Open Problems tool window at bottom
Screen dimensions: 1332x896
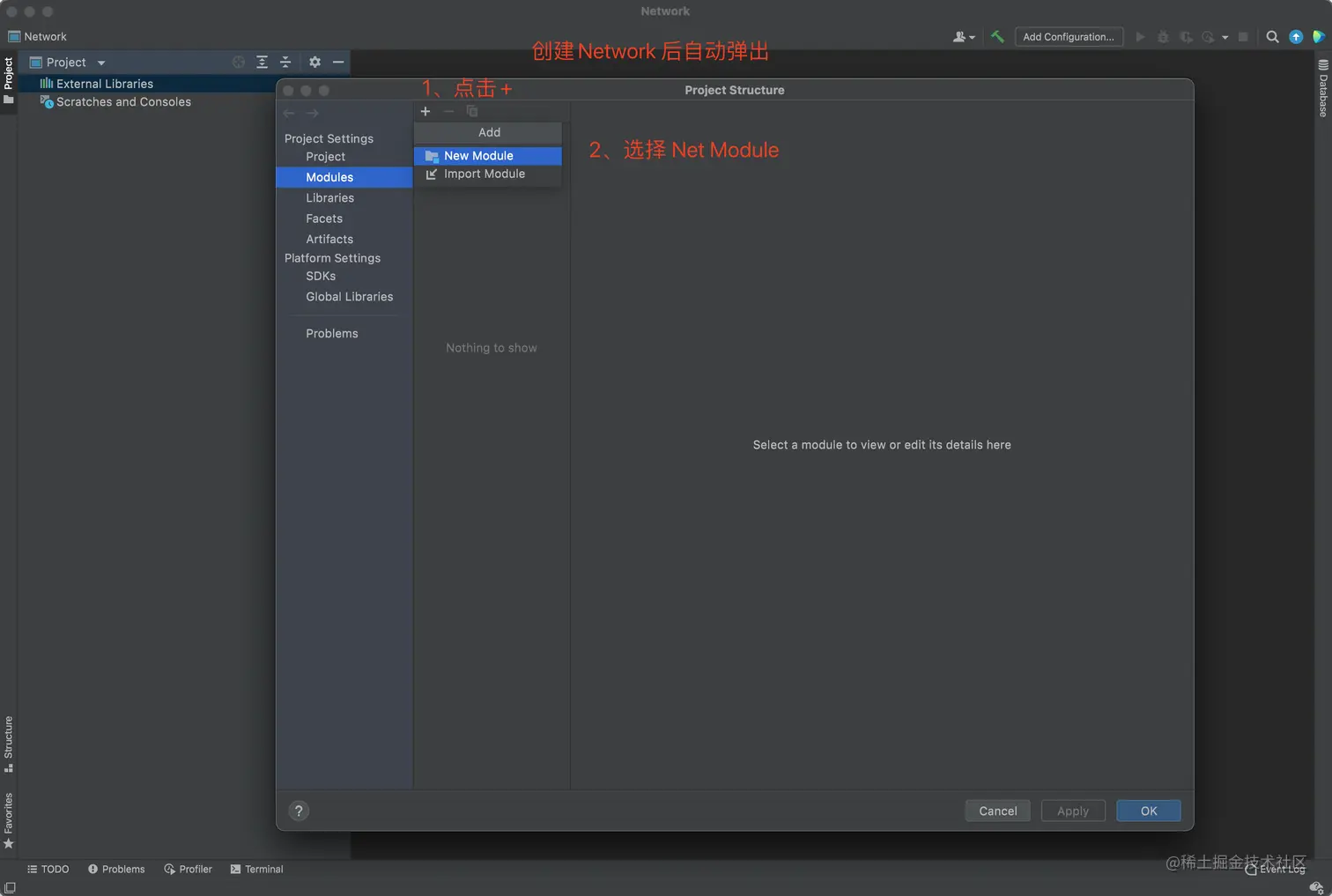click(x=116, y=870)
